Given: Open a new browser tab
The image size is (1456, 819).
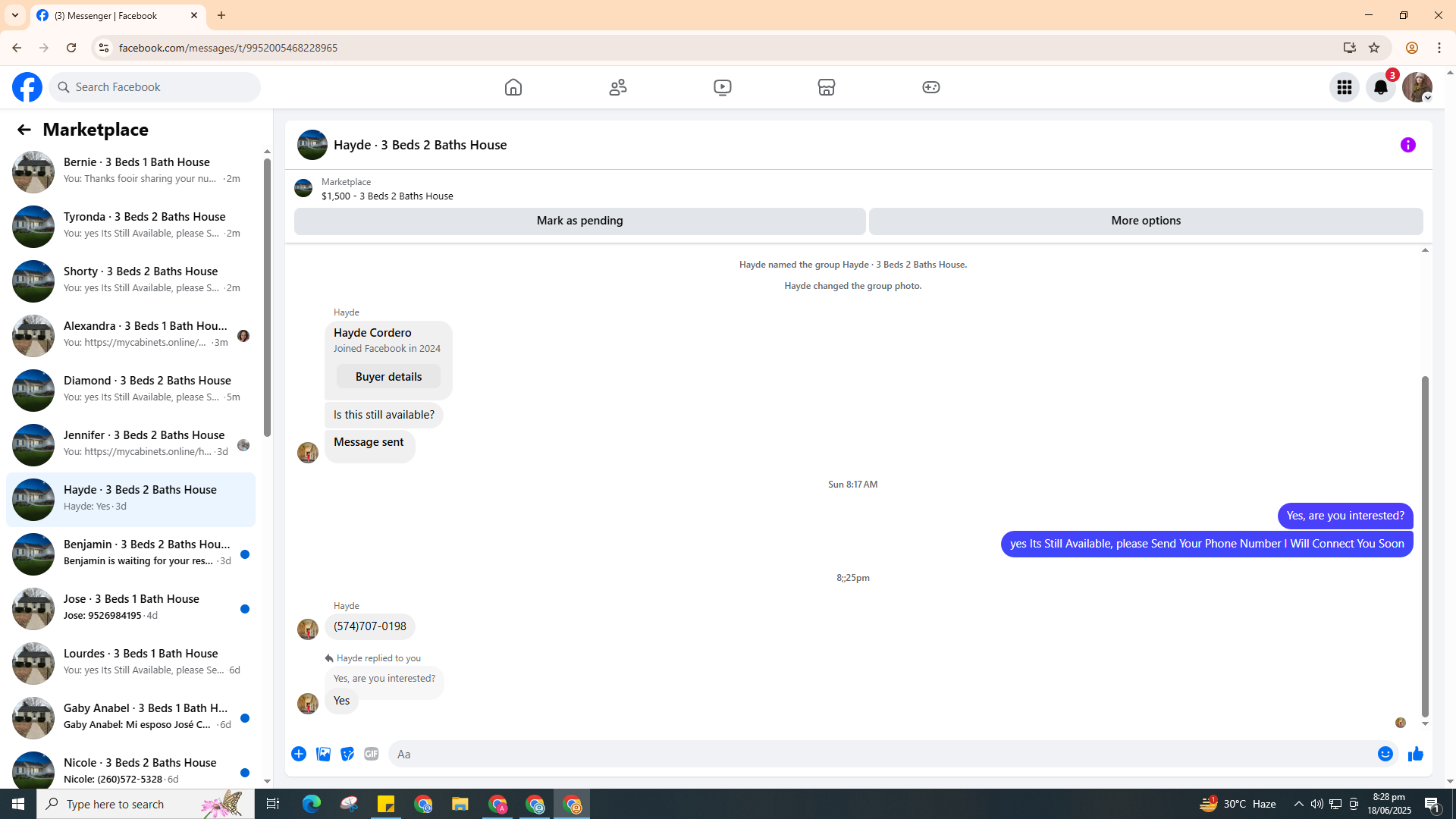Looking at the screenshot, I should [221, 15].
